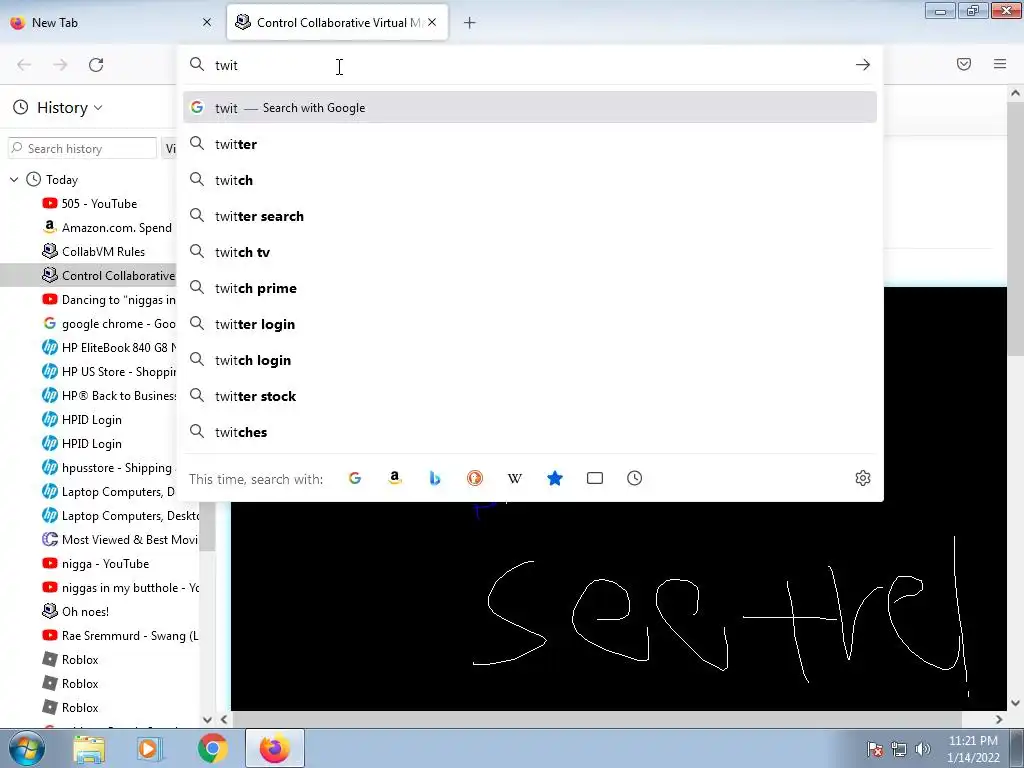
Task: Open File Explorer from the taskbar
Action: click(89, 748)
